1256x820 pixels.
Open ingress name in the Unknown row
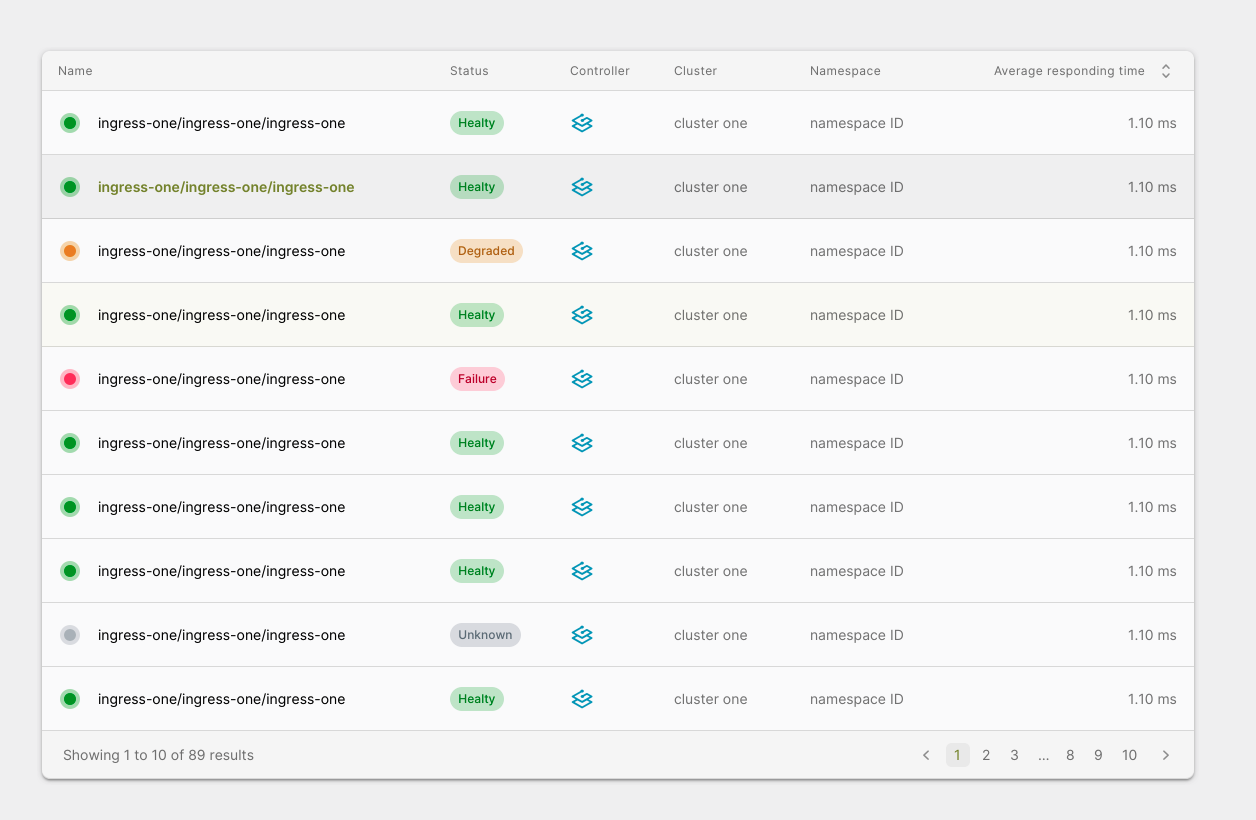222,635
